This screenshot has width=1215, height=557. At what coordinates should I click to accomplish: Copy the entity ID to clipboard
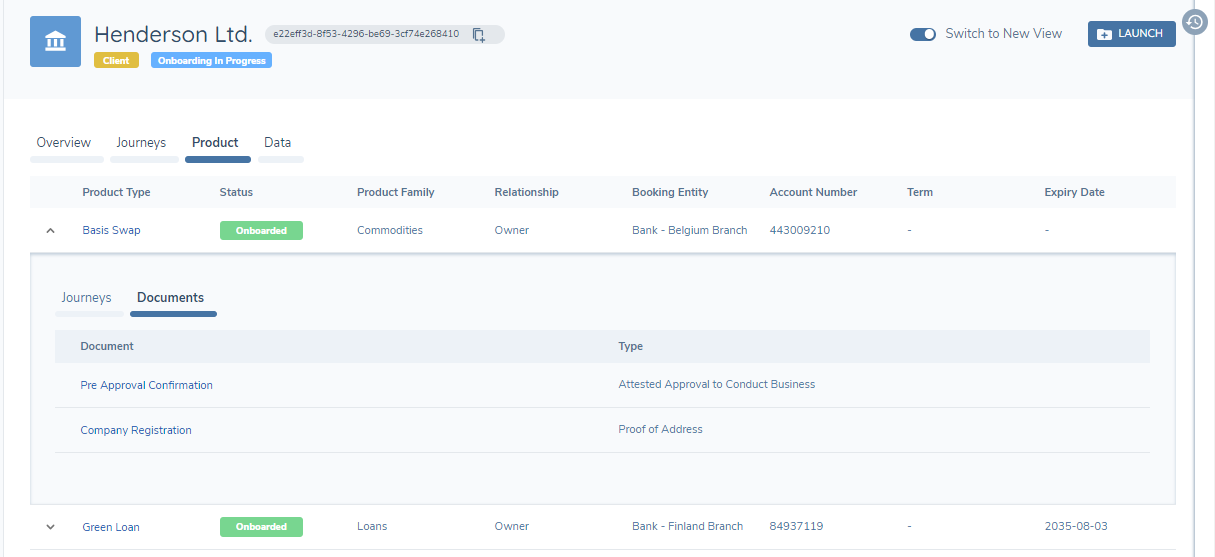(x=479, y=35)
